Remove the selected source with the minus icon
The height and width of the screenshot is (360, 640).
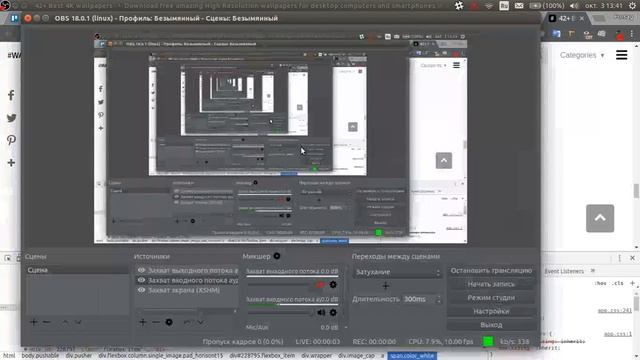tap(156, 322)
